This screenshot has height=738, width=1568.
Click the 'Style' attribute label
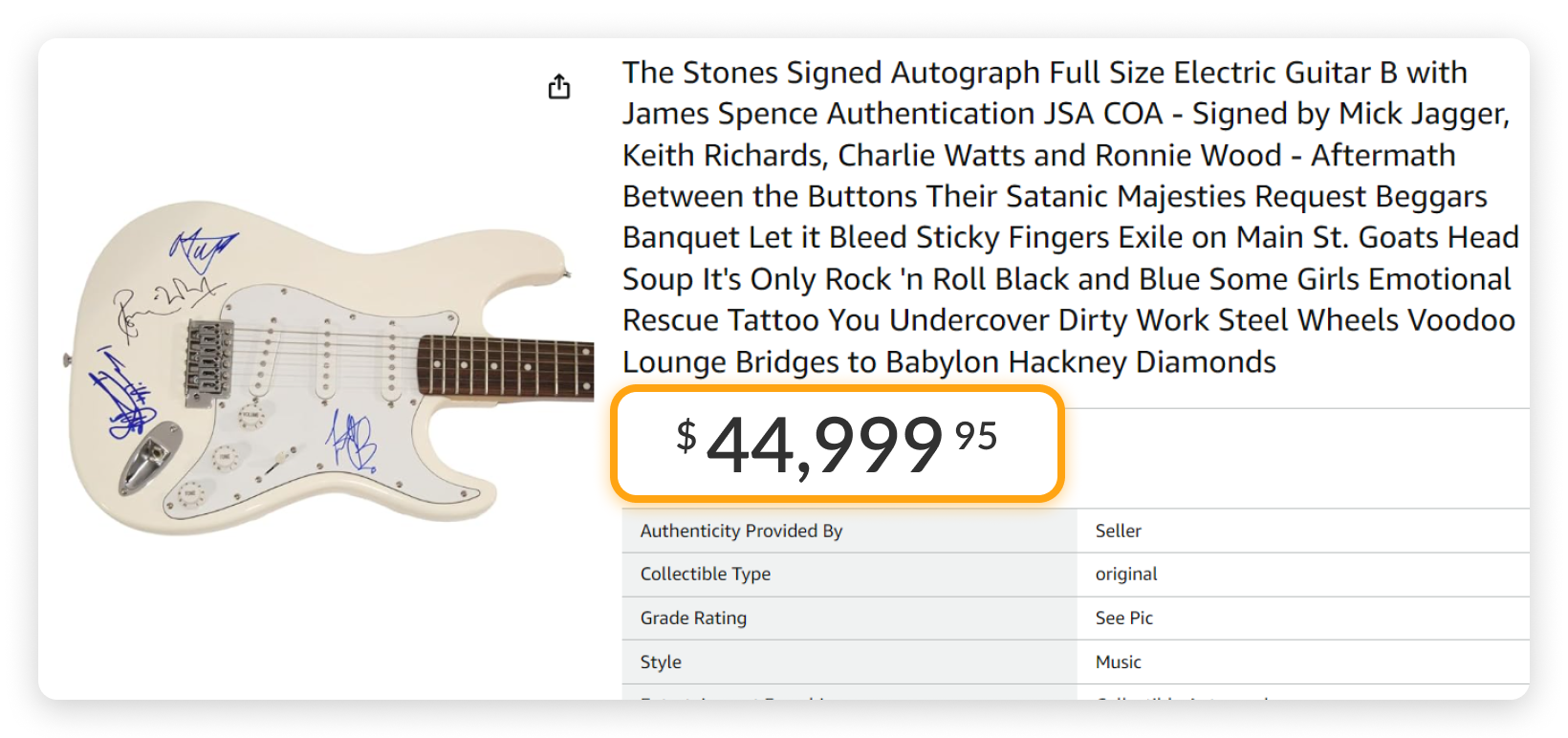click(x=659, y=662)
